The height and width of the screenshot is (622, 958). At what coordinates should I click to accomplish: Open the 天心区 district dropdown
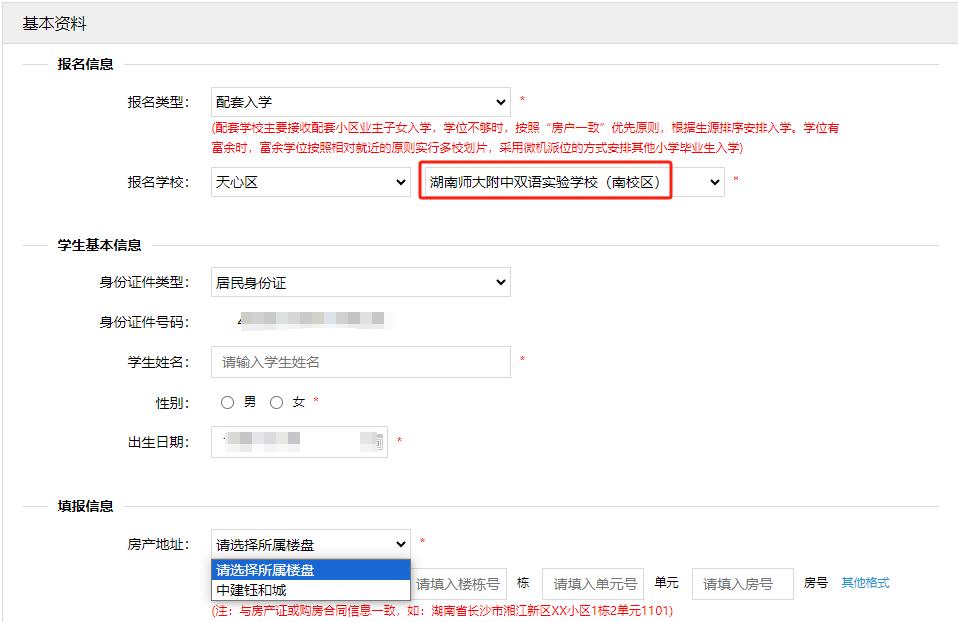(310, 182)
